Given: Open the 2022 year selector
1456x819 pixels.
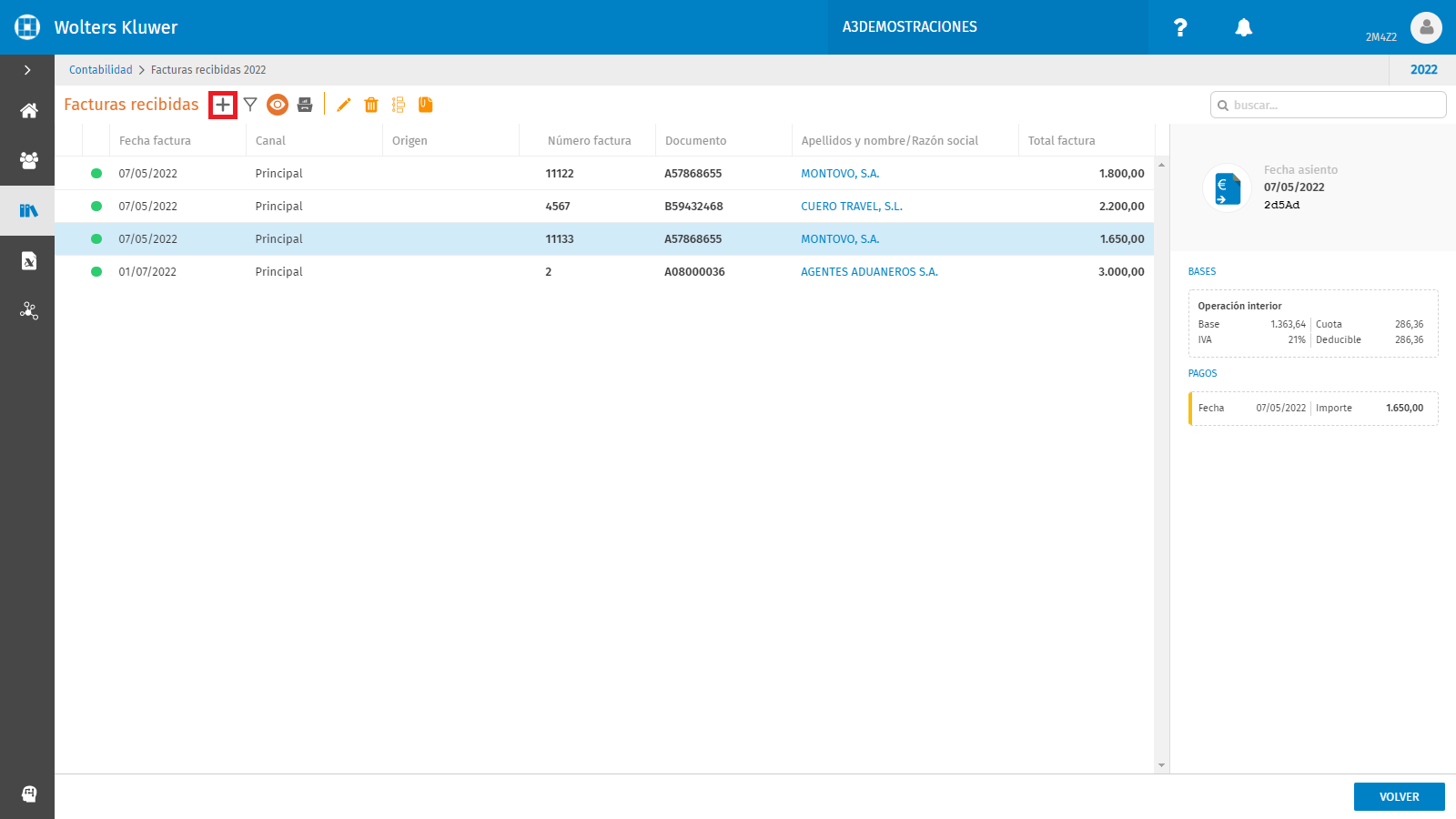Looking at the screenshot, I should click(1423, 70).
